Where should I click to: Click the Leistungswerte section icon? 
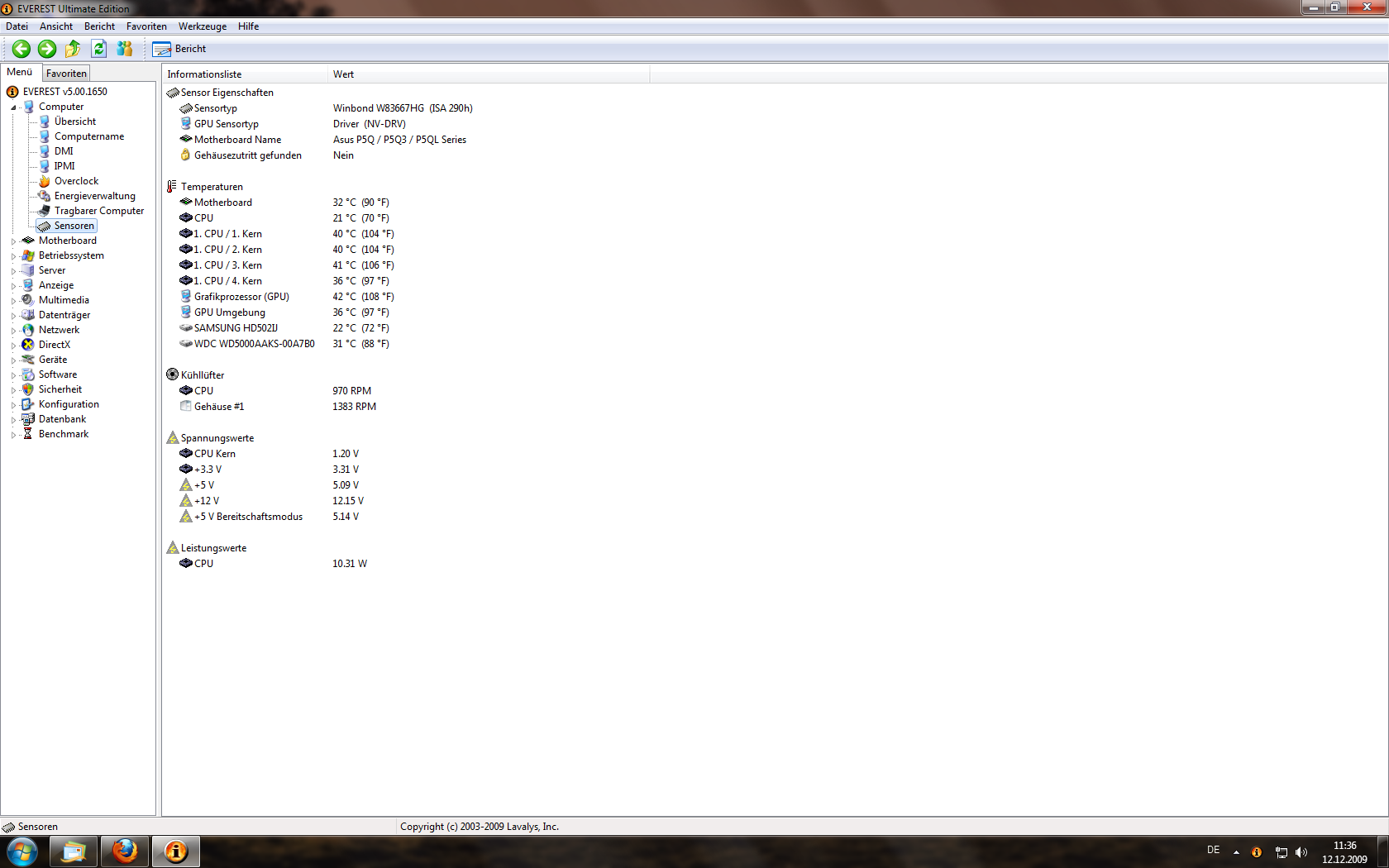click(x=173, y=548)
